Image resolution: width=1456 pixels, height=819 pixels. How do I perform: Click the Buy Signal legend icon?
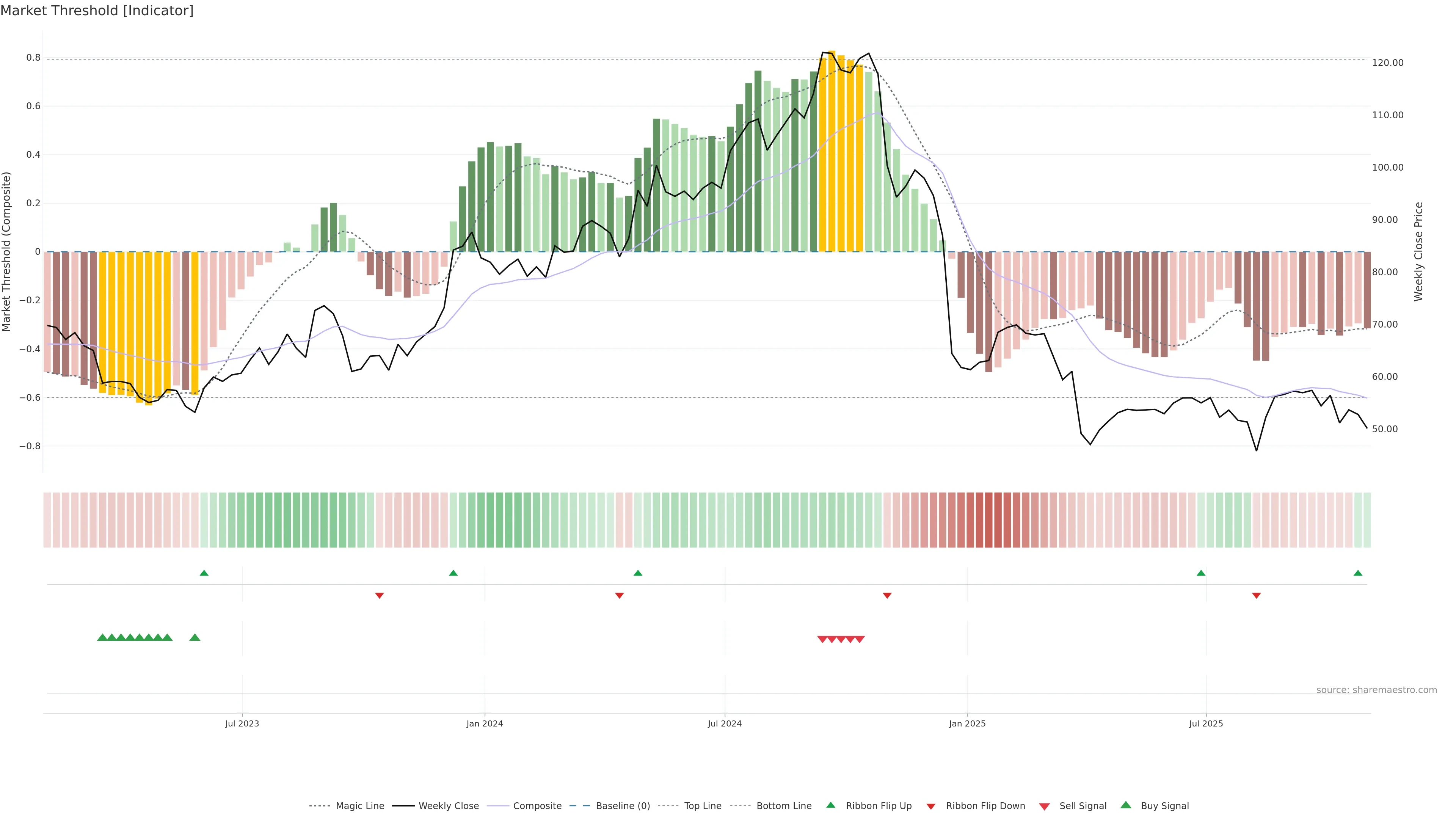click(1126, 805)
